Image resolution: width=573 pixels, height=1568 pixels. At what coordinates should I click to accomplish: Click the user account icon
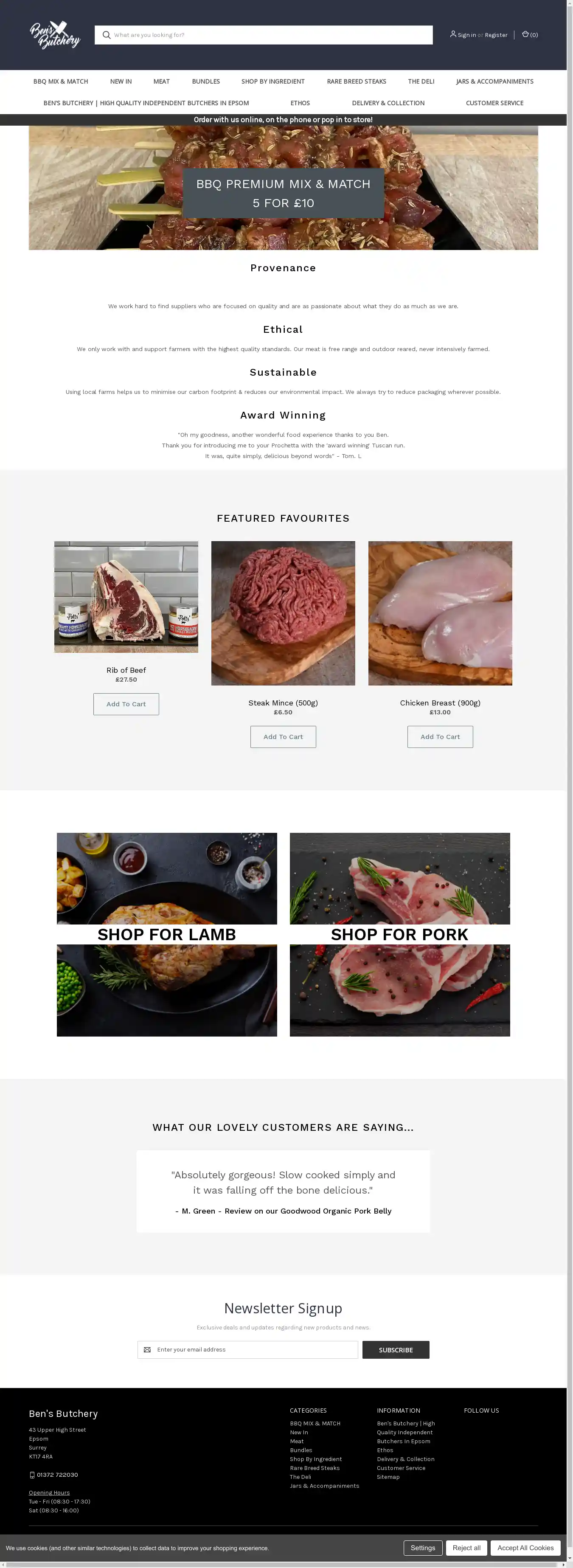[x=453, y=34]
